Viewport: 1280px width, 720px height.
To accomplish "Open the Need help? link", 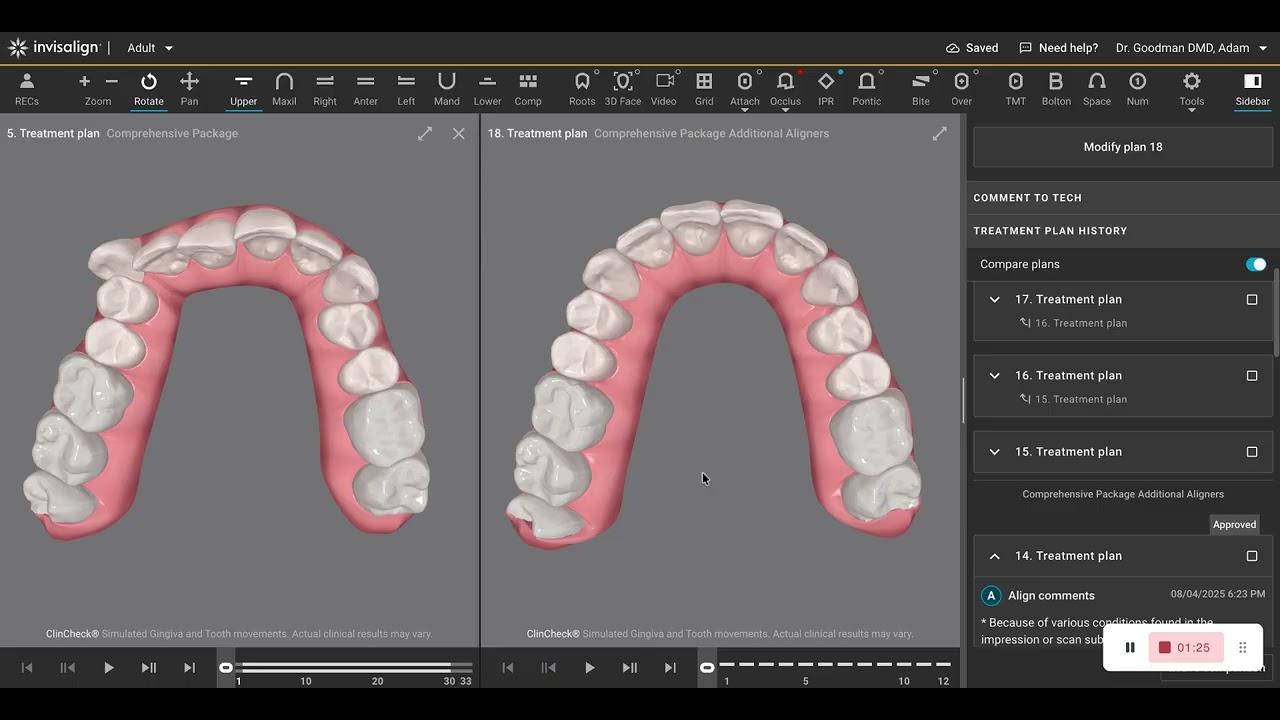I will coord(1058,48).
